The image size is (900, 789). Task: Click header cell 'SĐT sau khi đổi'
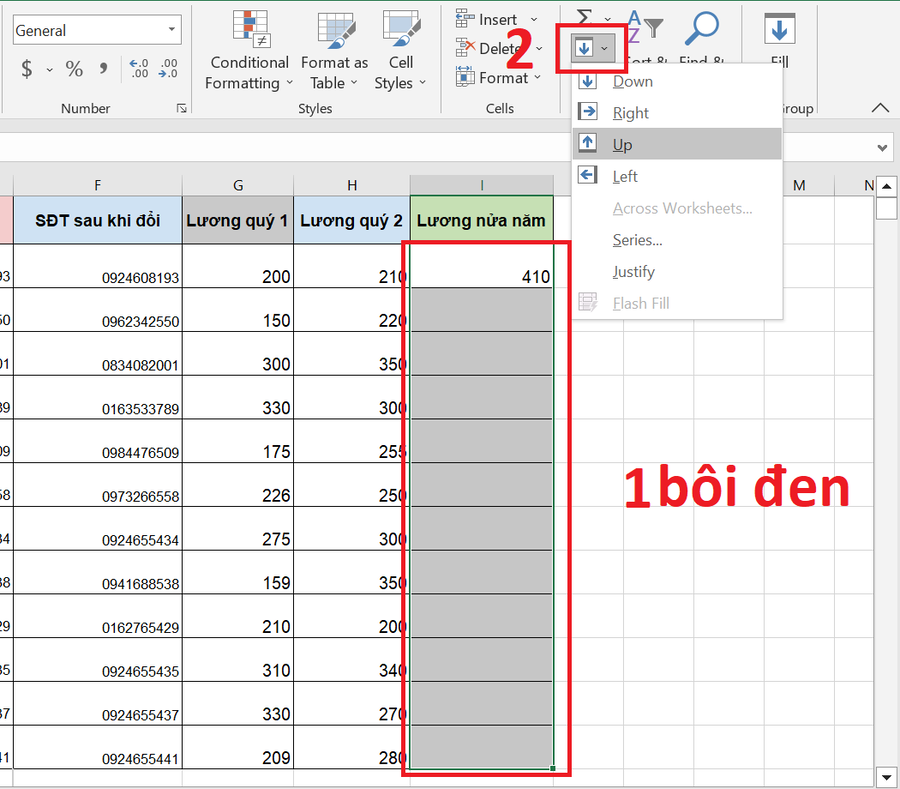point(98,220)
